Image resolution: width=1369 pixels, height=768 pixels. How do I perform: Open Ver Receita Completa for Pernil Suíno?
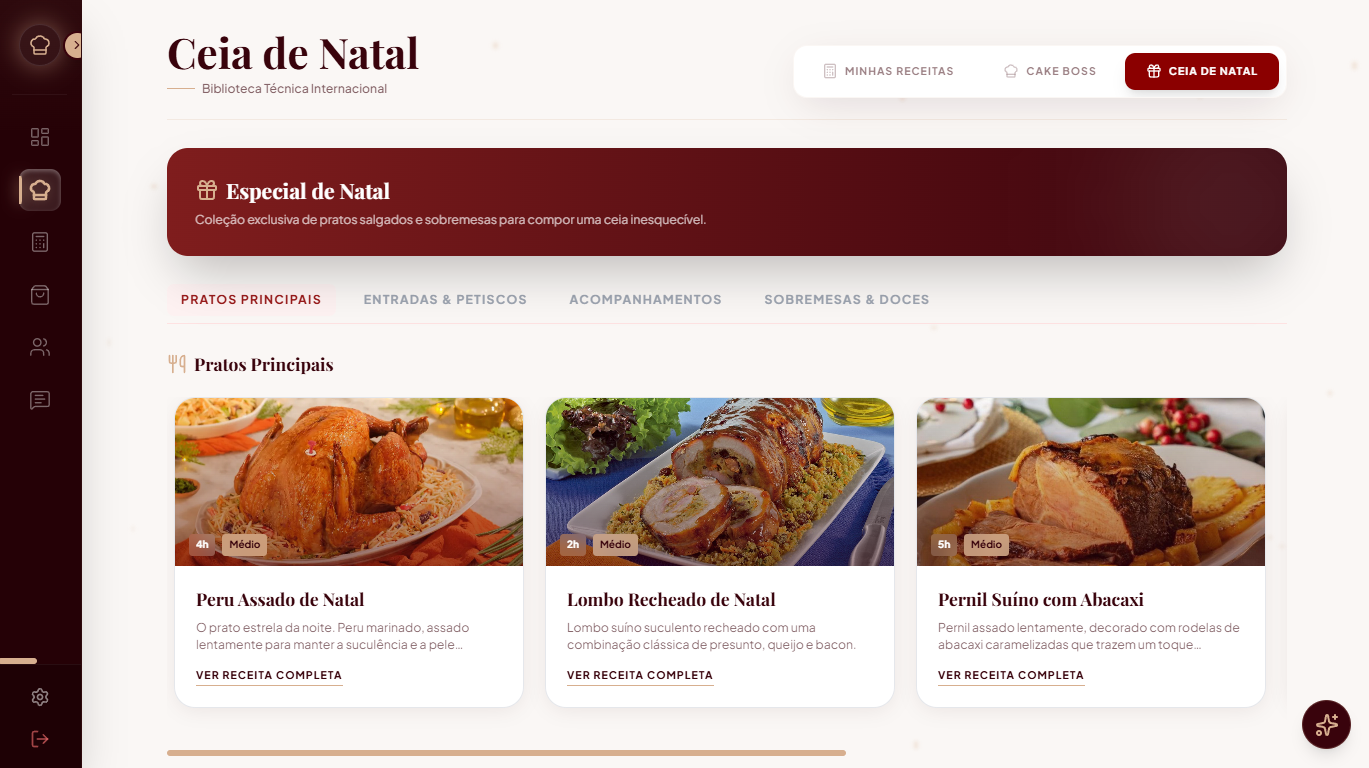point(1011,675)
